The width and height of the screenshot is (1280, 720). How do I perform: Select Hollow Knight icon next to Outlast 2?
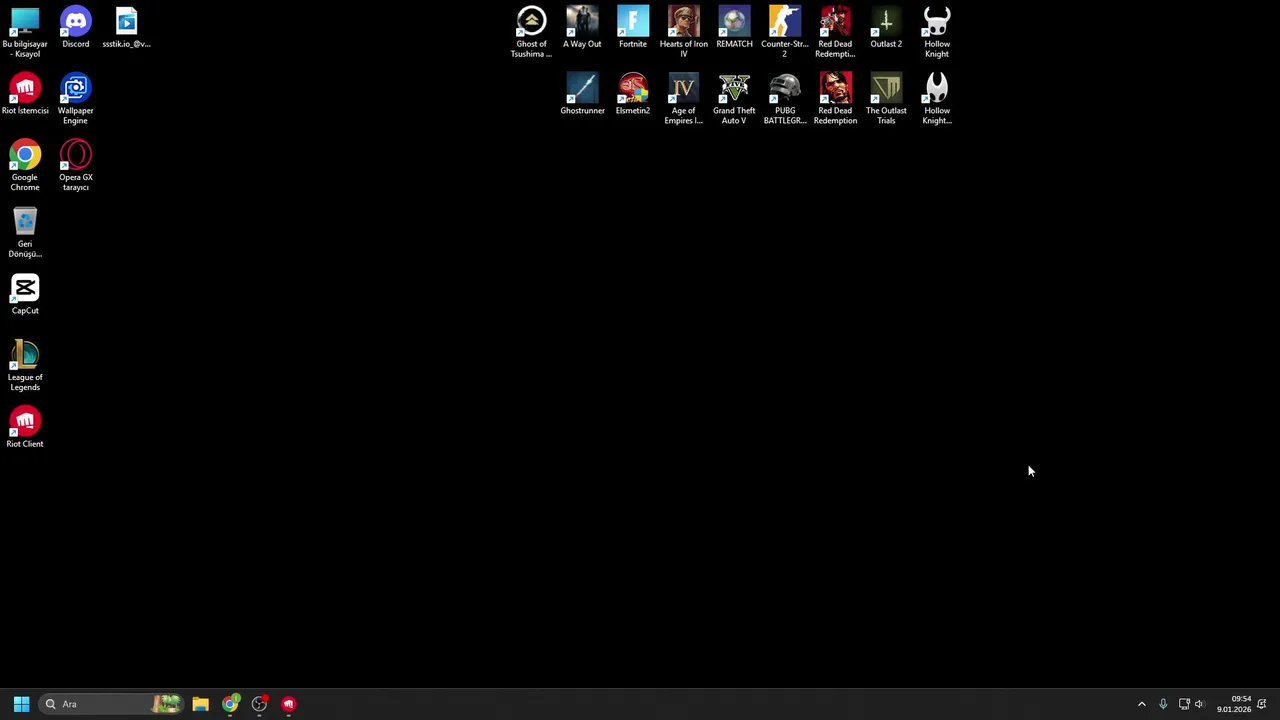(x=937, y=32)
